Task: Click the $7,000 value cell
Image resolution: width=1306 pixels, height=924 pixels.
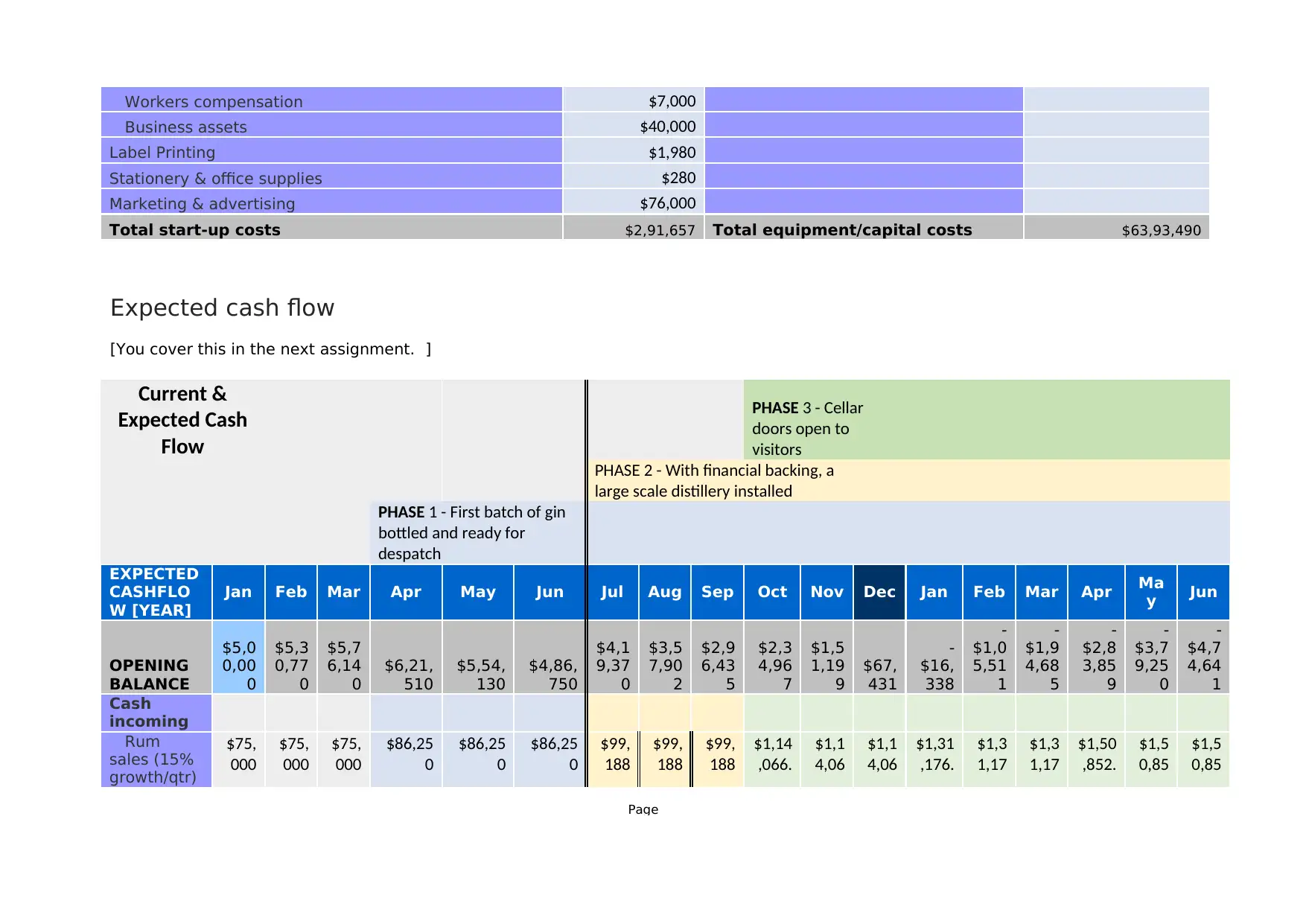Action: pos(634,100)
